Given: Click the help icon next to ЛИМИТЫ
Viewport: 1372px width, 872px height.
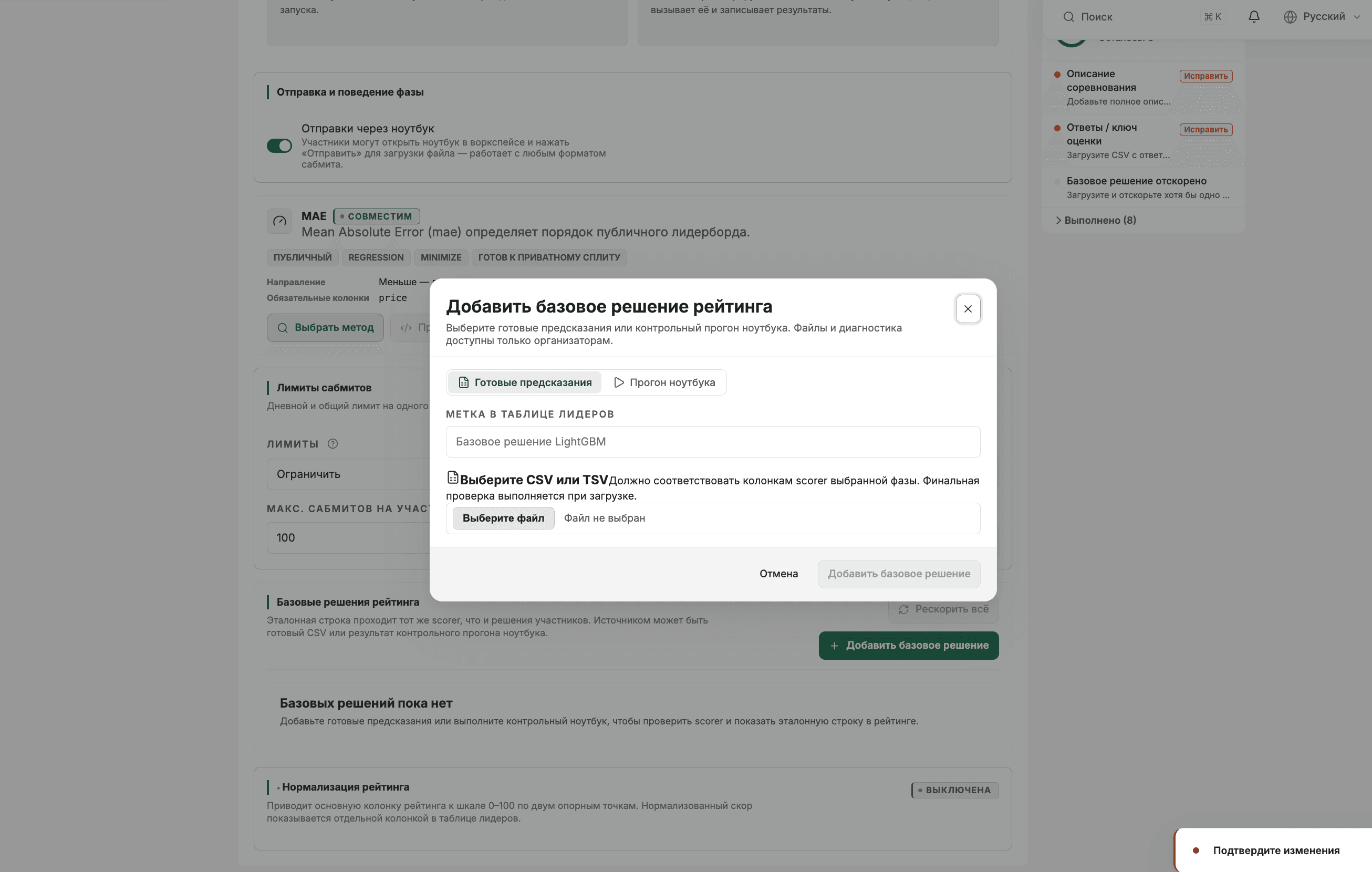Looking at the screenshot, I should [x=332, y=444].
